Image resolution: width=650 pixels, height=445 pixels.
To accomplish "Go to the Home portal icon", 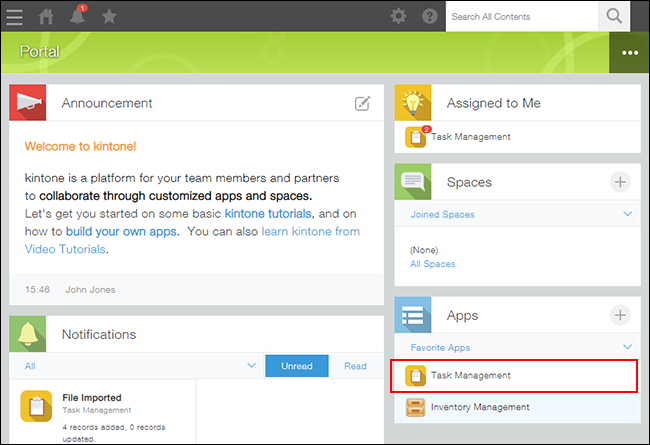I will click(46, 16).
